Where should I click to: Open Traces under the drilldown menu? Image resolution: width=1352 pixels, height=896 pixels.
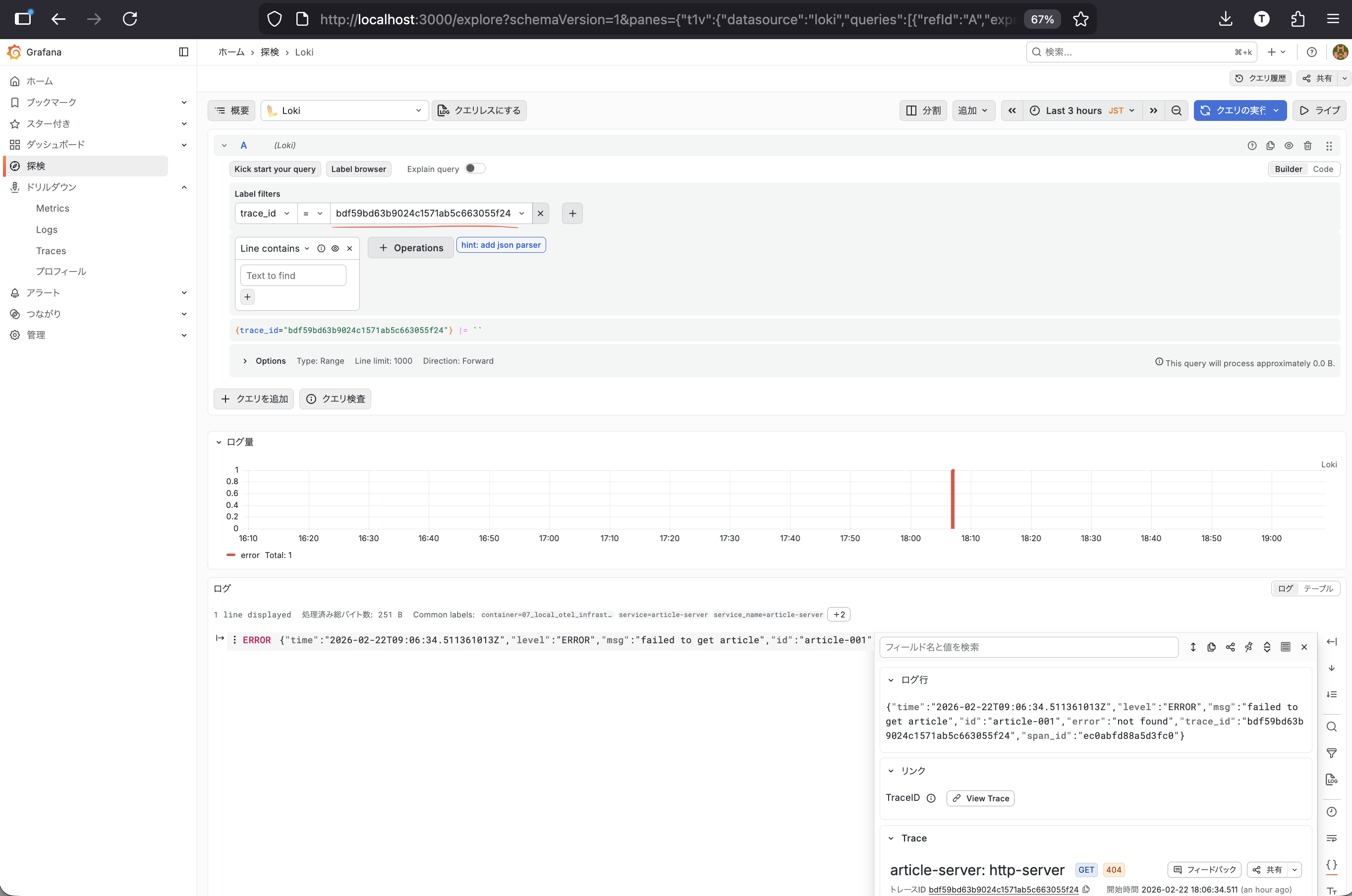[x=51, y=251]
